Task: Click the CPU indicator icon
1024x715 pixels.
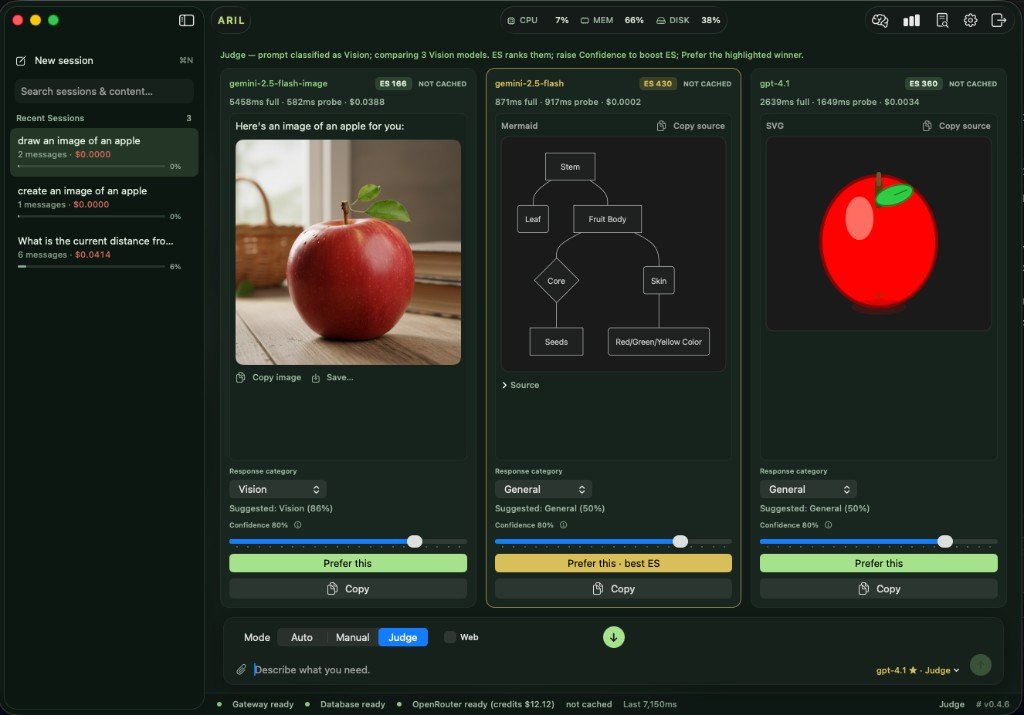Action: pyautogui.click(x=511, y=20)
